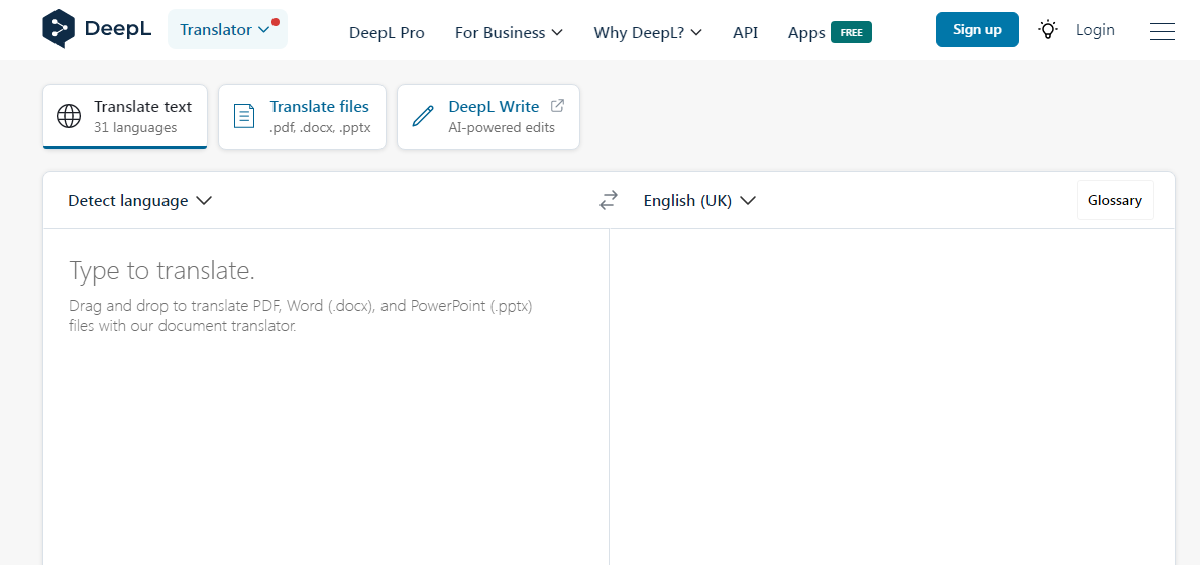Screen dimensions: 1200x565
Task: Expand the Translator product dropdown
Action: pos(227,30)
